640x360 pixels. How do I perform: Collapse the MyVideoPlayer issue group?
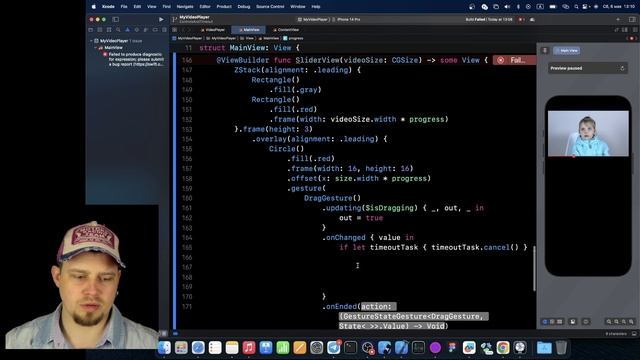91,41
